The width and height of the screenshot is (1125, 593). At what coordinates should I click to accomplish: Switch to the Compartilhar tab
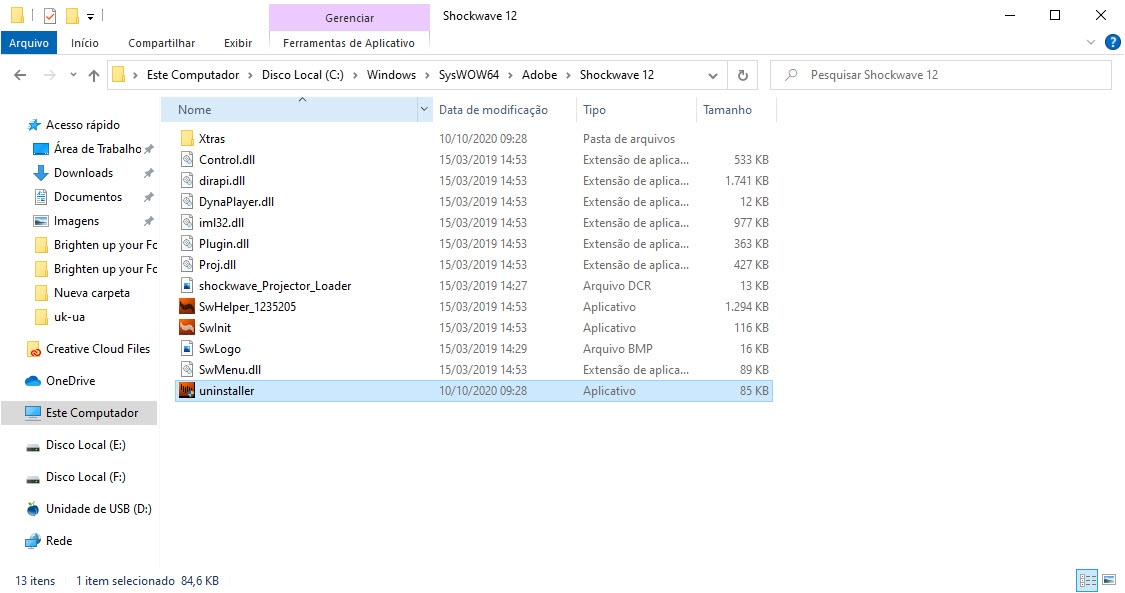pyautogui.click(x=161, y=43)
